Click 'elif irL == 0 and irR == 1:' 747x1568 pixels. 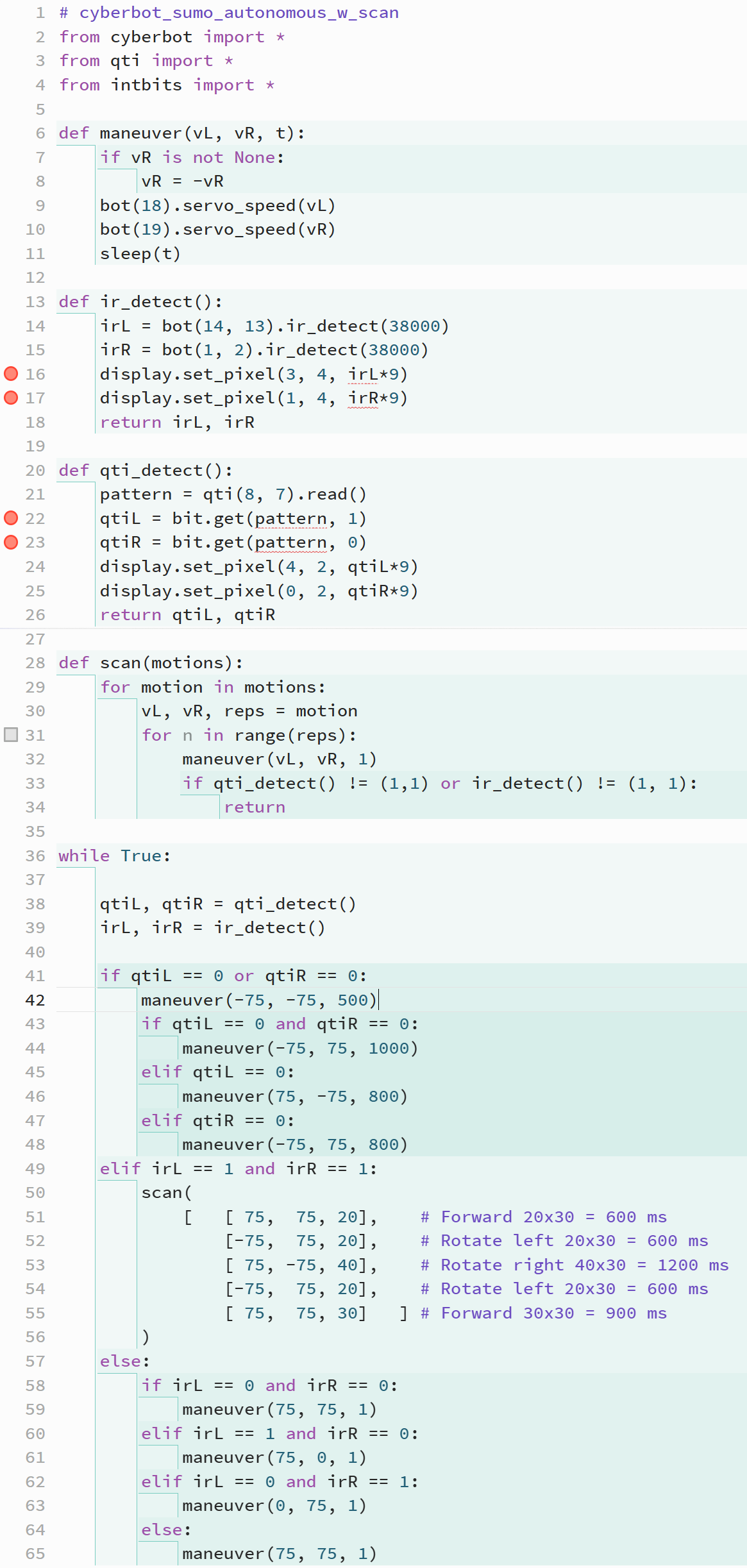click(280, 1482)
